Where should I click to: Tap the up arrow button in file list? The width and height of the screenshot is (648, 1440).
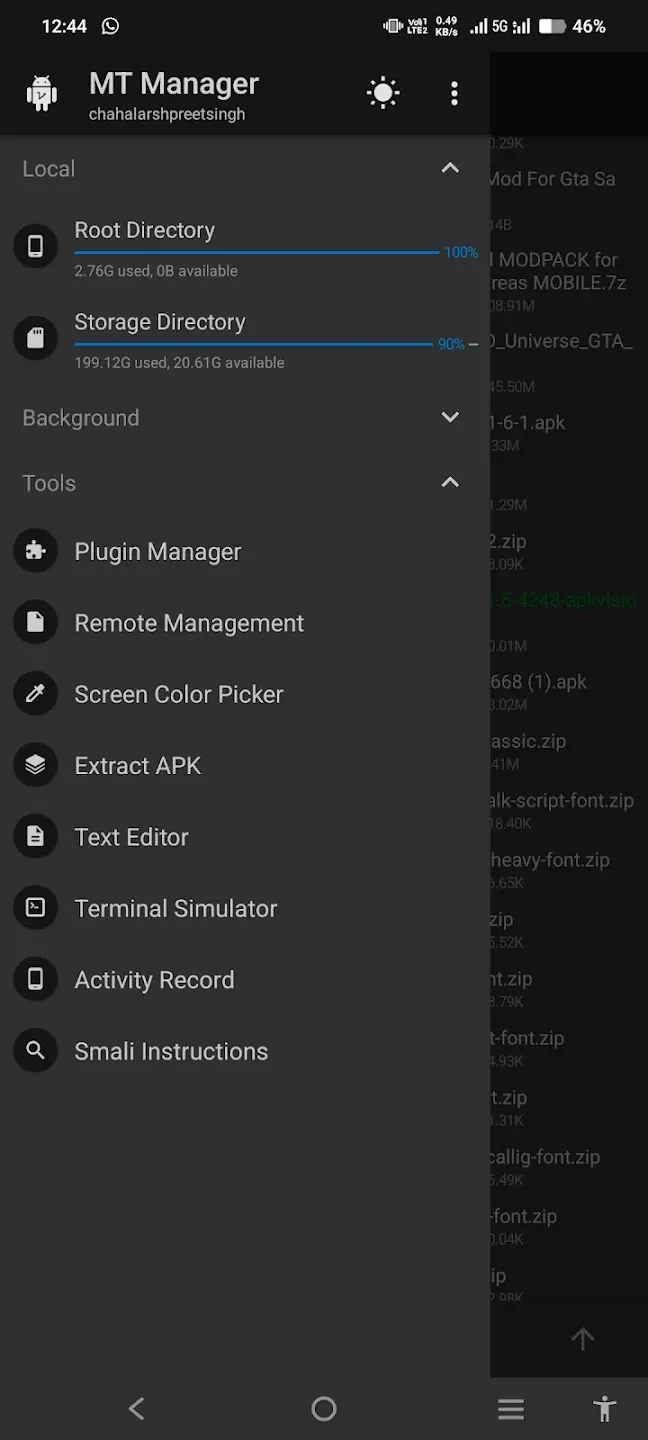582,1339
